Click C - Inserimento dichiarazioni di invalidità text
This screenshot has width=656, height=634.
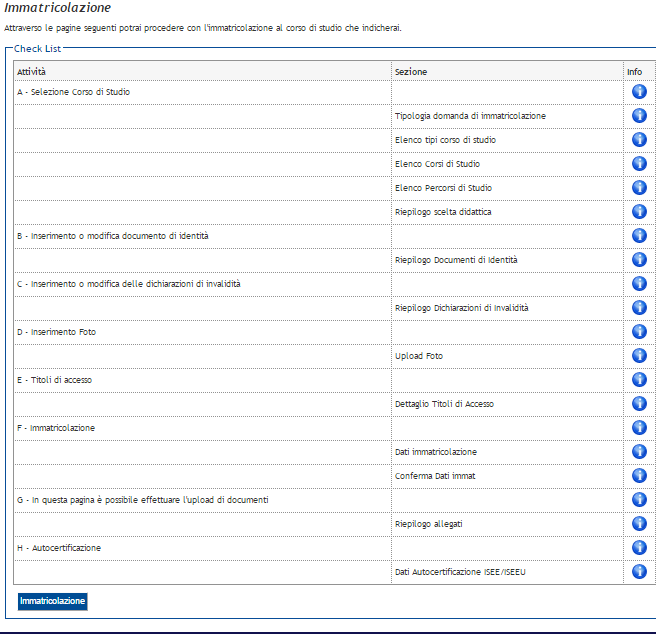(128, 284)
